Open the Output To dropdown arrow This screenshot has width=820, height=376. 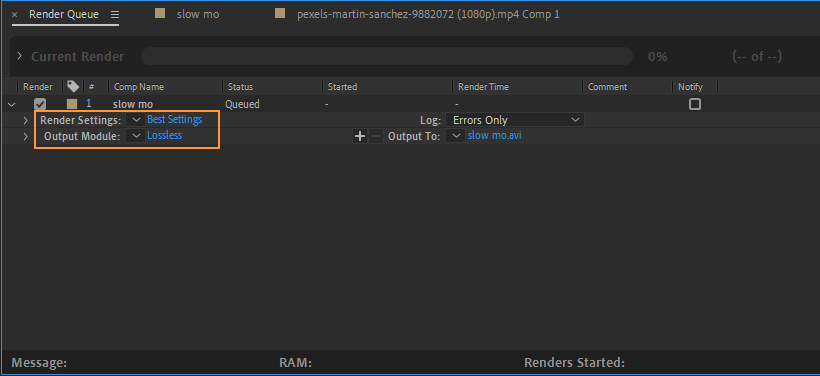coord(457,136)
